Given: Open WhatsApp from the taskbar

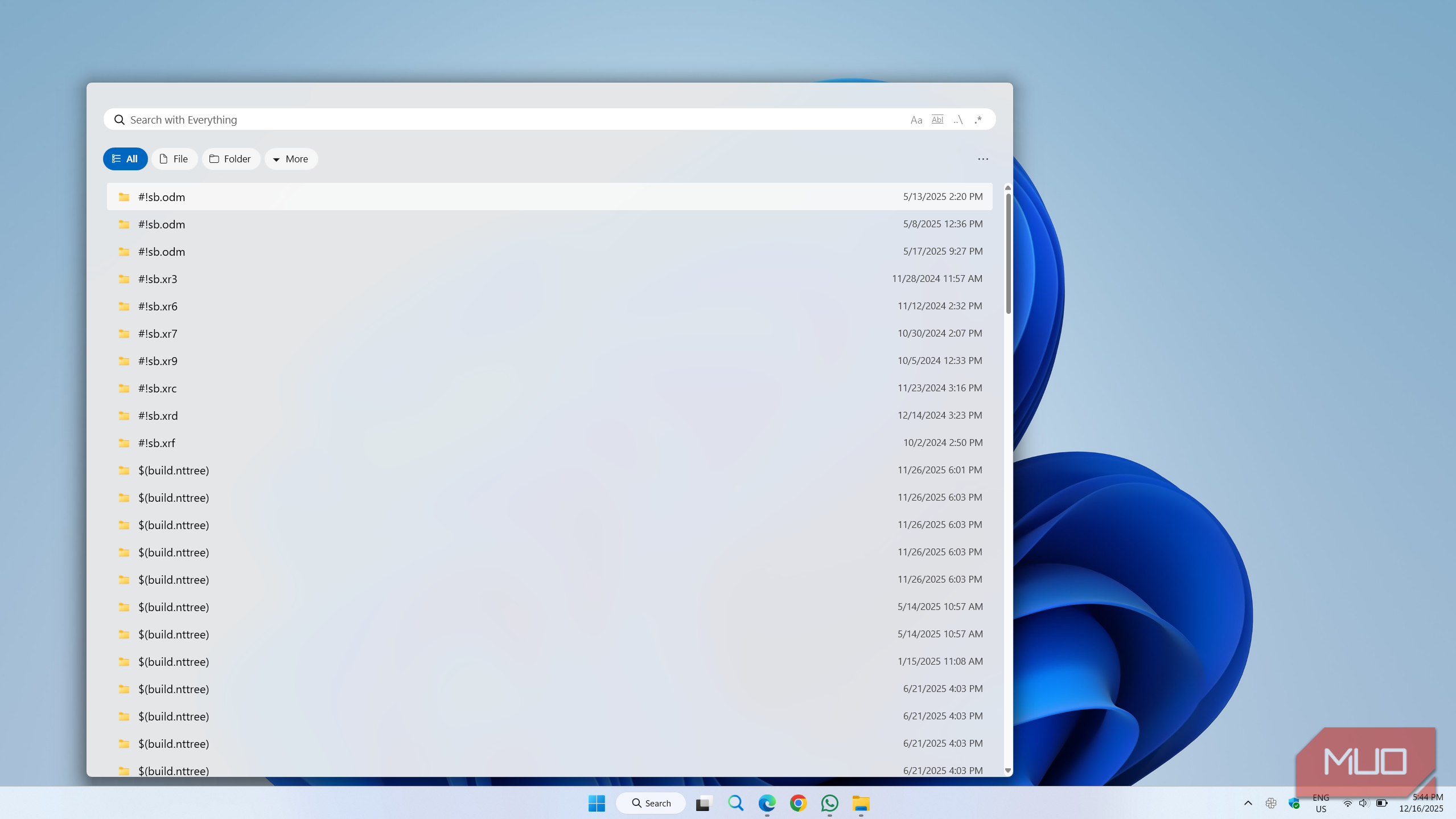Looking at the screenshot, I should tap(829, 803).
